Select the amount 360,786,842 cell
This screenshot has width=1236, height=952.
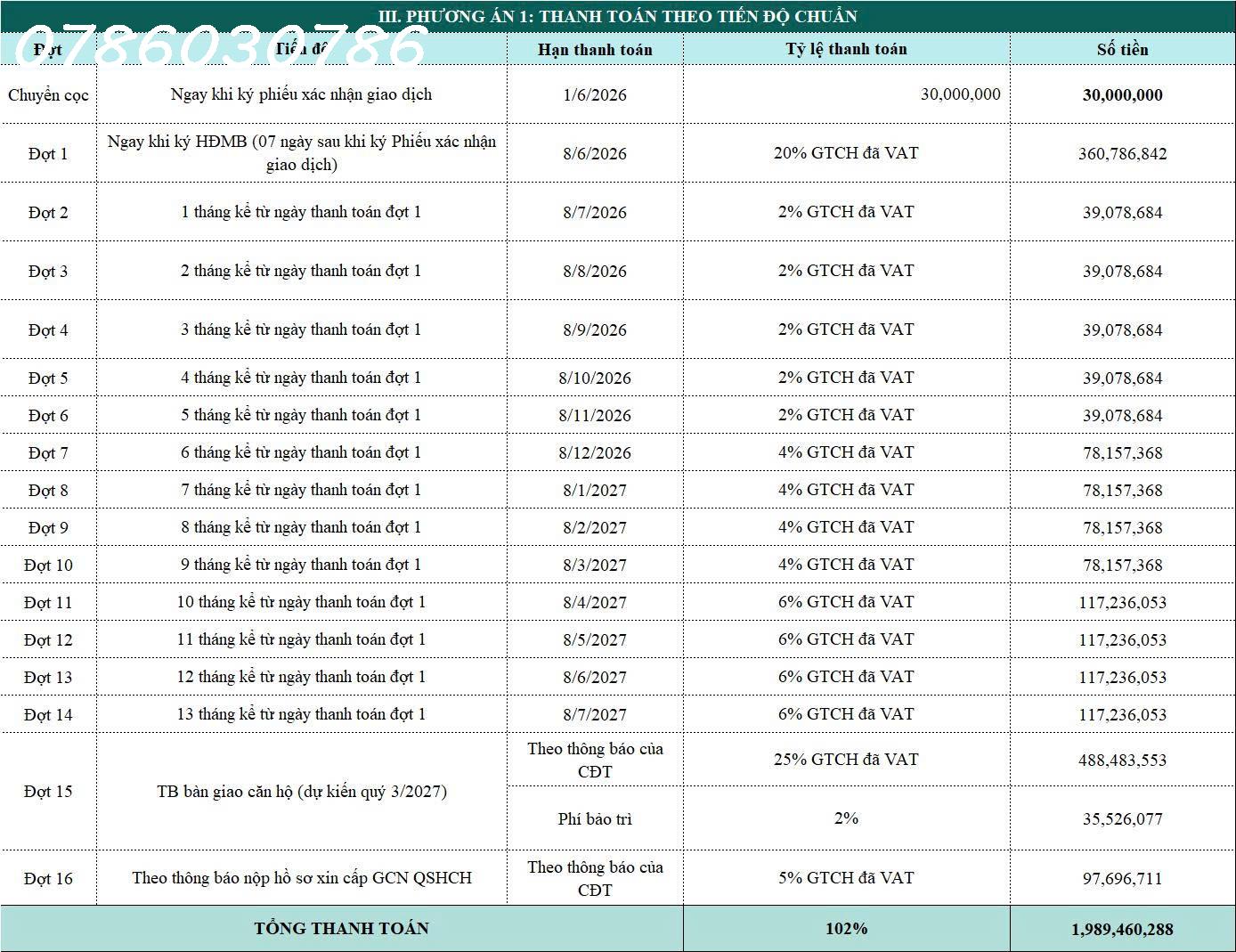(1122, 153)
